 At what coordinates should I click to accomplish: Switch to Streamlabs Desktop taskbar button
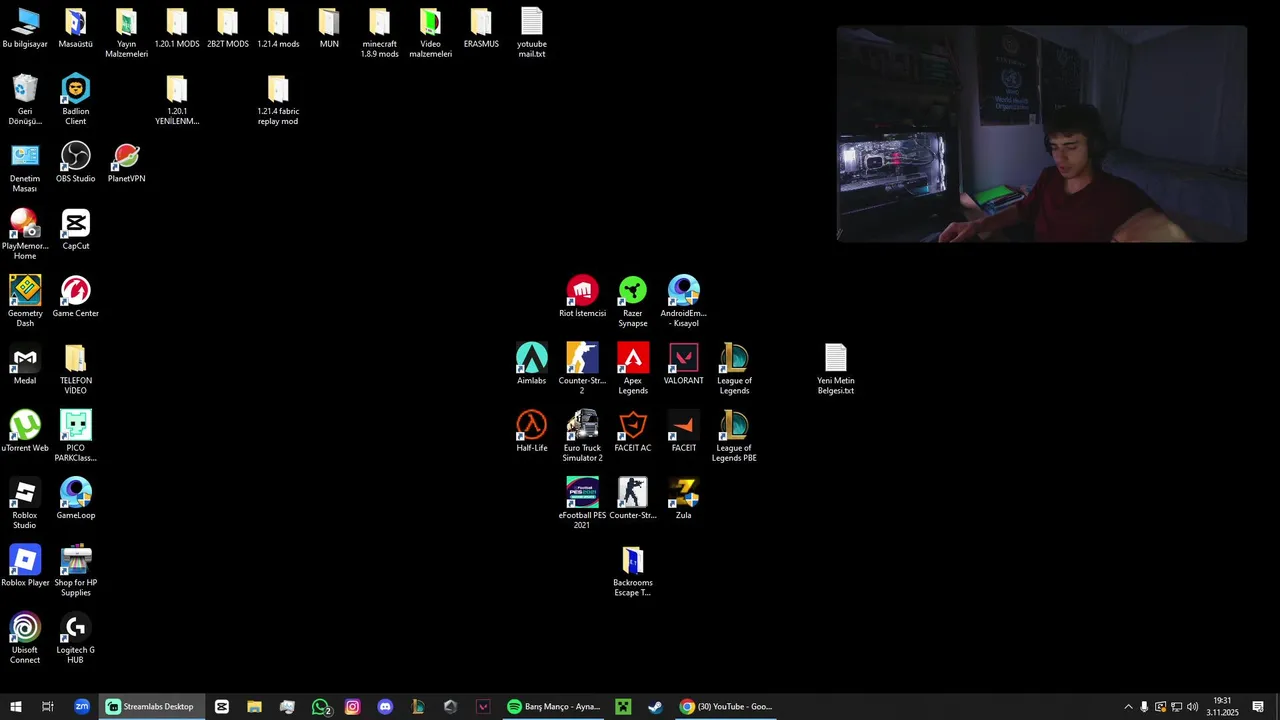(x=151, y=707)
